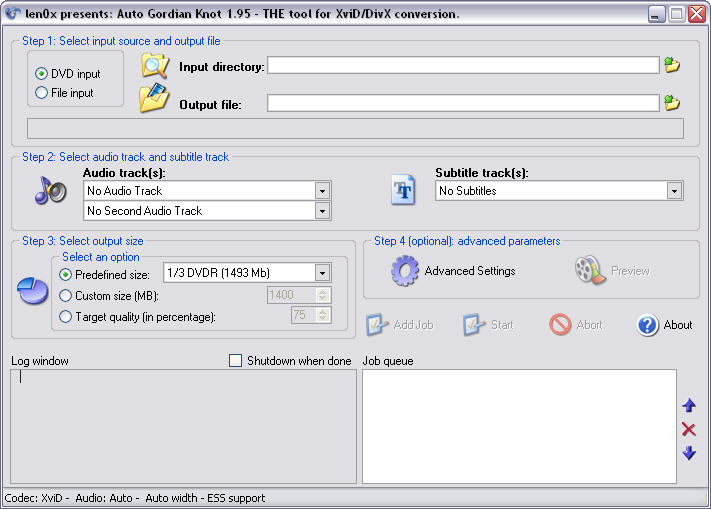Click the blue About question mark icon
The image size is (711, 509).
648,325
